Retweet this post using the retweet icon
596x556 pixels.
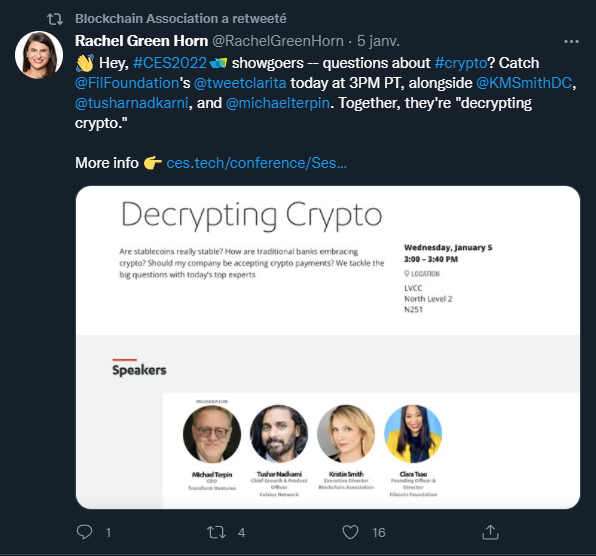tap(217, 532)
